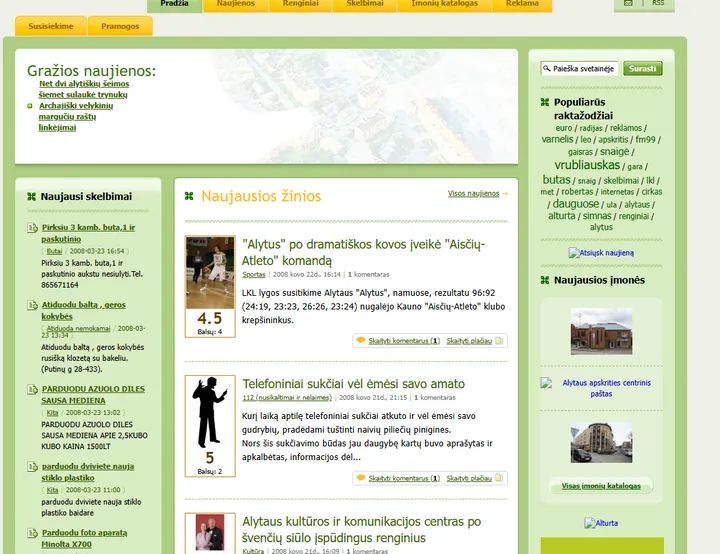Click the brick building company thumbnail
Screen dimensions: 720x554
[601, 331]
